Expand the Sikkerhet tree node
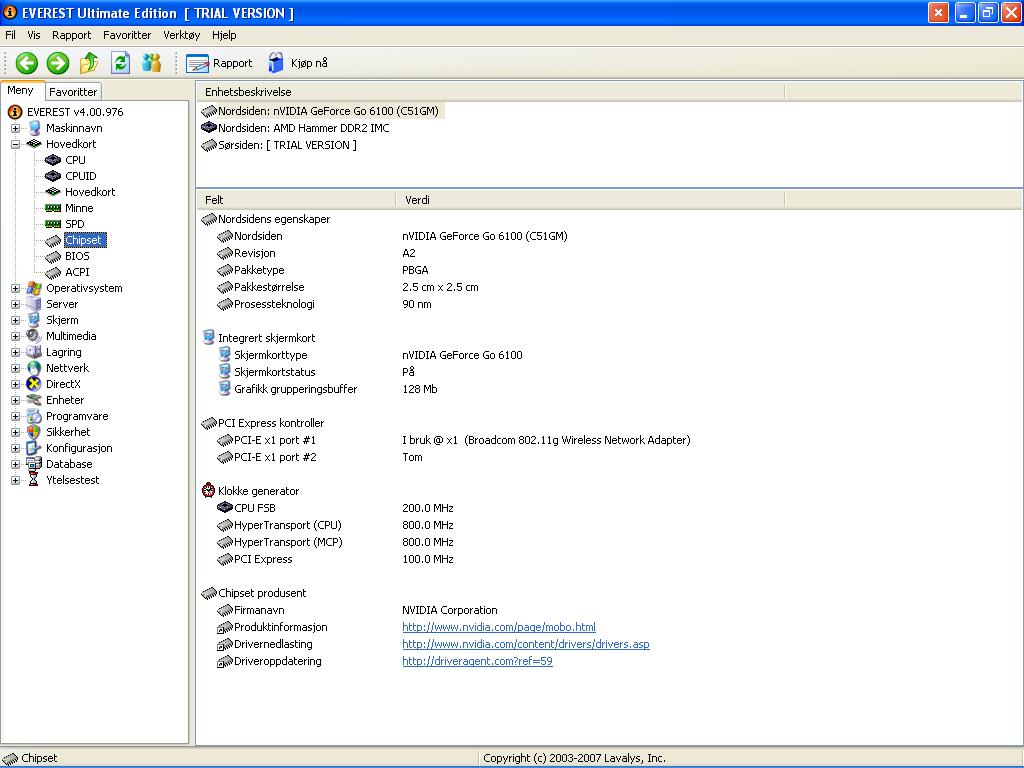 (x=15, y=432)
